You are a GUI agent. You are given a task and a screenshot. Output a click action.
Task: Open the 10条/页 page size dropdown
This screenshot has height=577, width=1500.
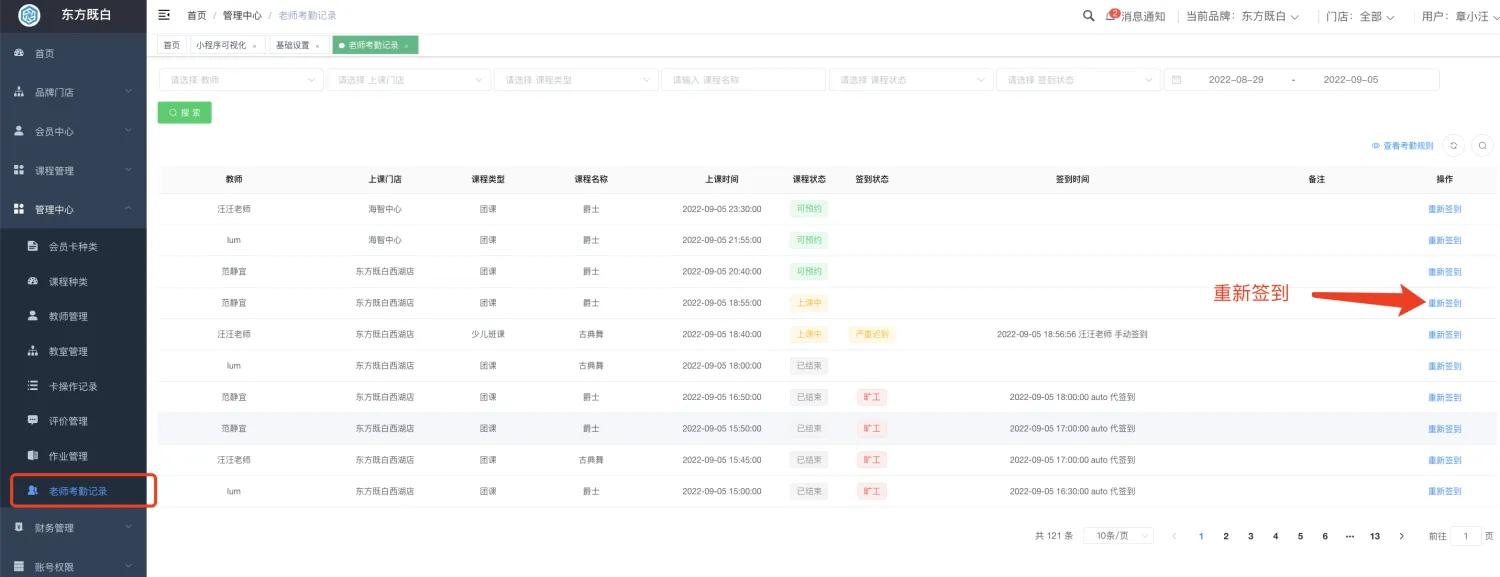(x=1118, y=536)
